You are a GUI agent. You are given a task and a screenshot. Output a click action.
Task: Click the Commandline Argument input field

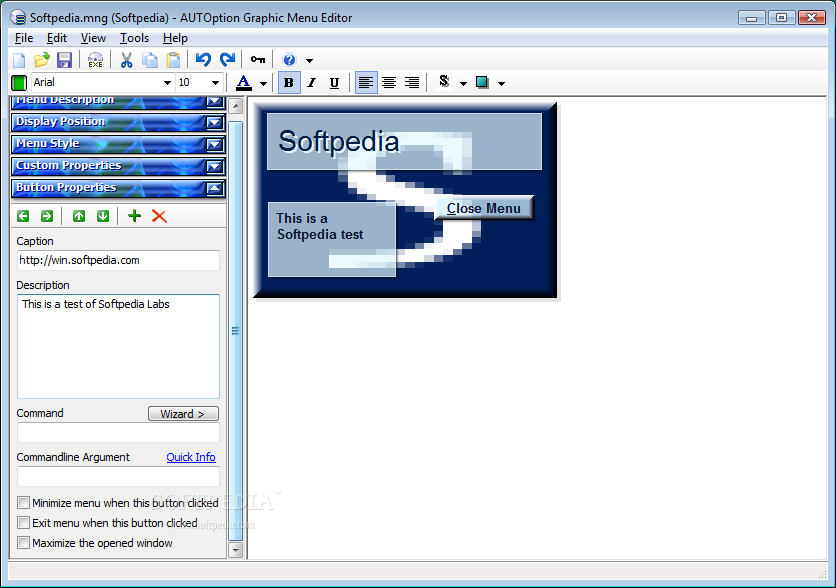point(118,476)
